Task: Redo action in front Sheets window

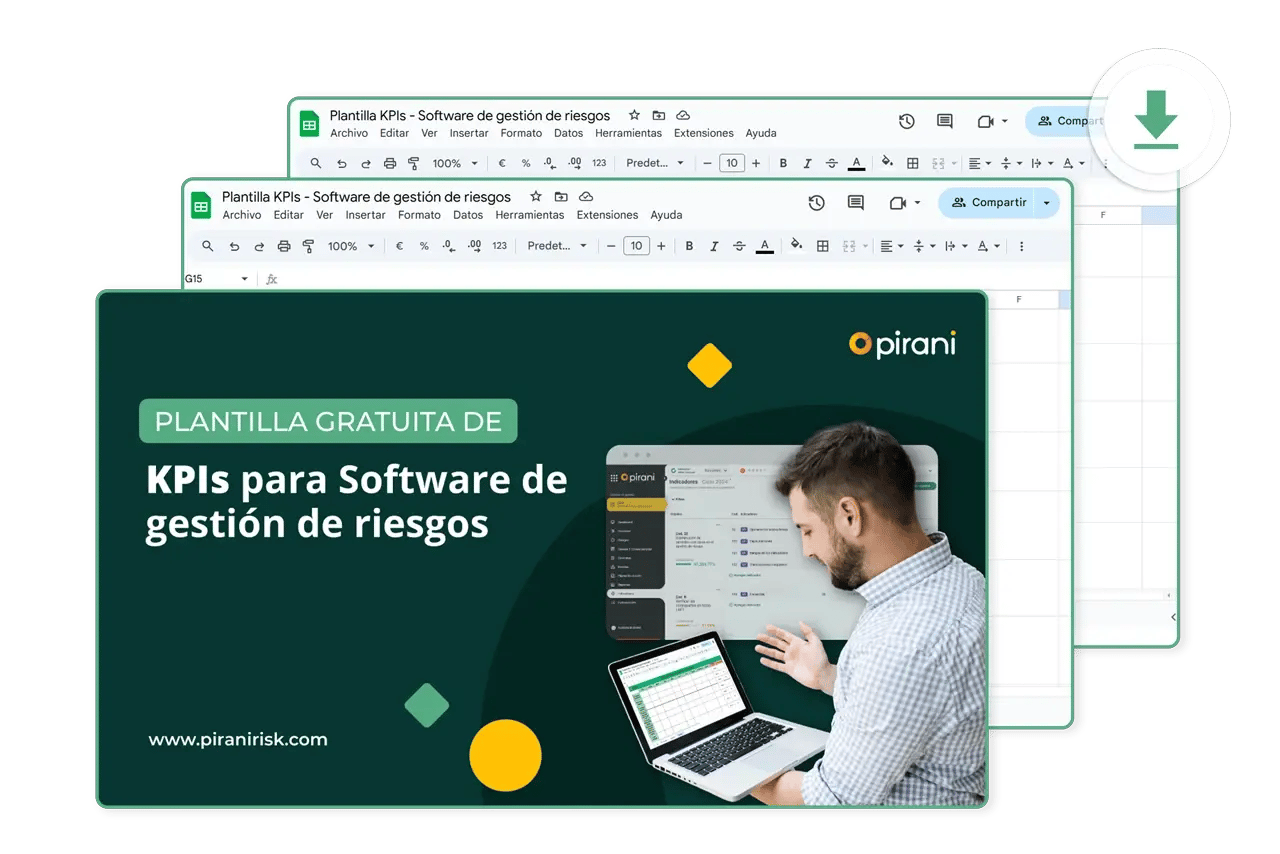Action: 259,246
